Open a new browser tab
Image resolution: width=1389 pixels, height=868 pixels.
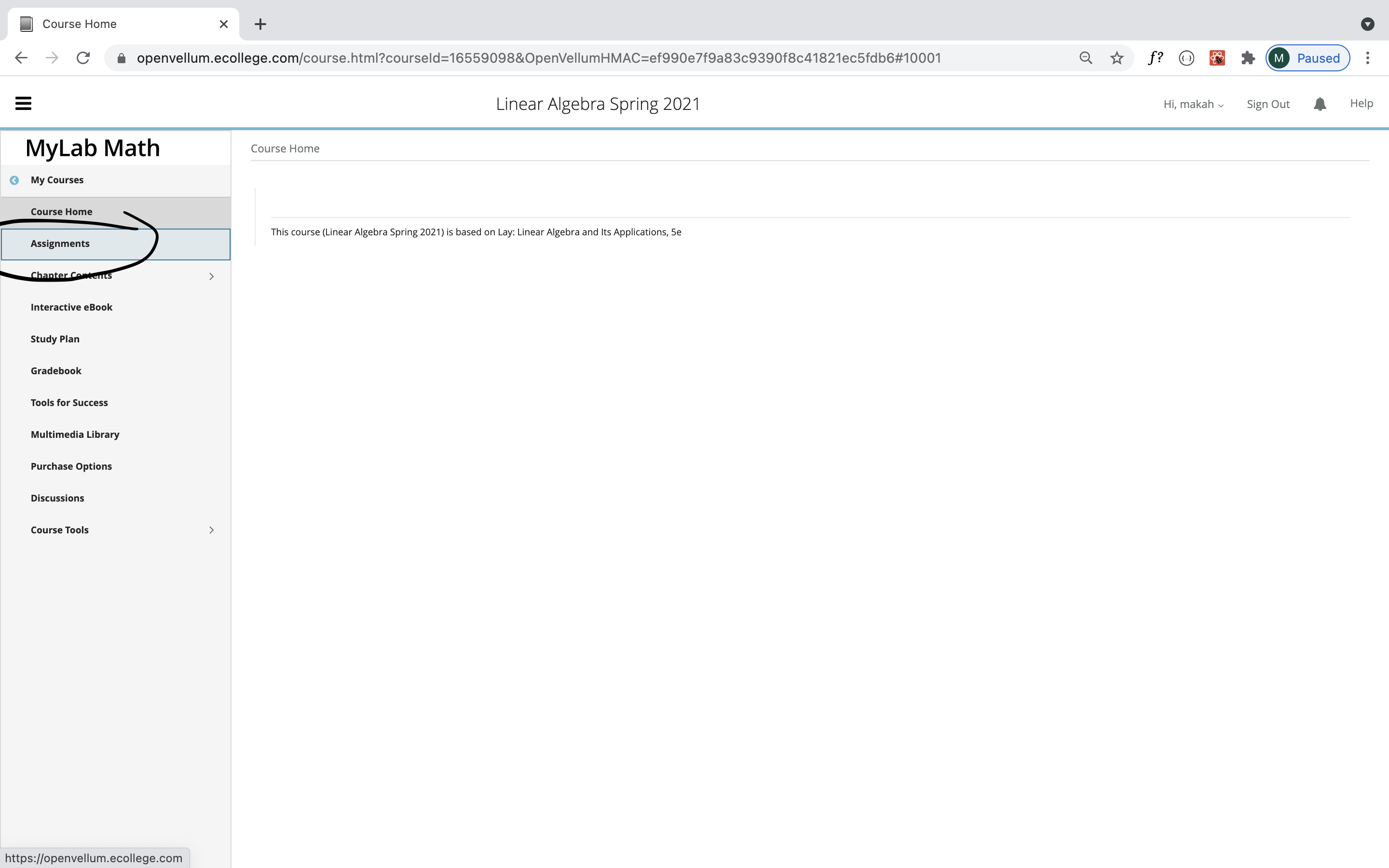point(260,24)
